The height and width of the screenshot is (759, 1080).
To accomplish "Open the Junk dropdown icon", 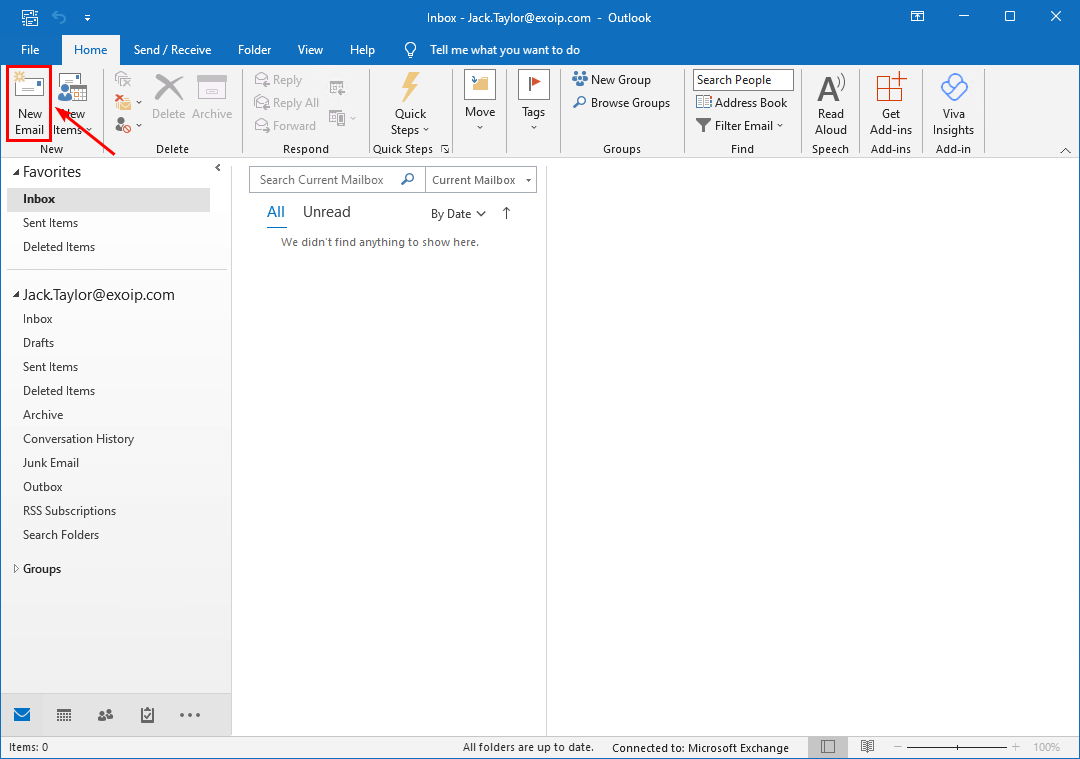I will click(128, 125).
